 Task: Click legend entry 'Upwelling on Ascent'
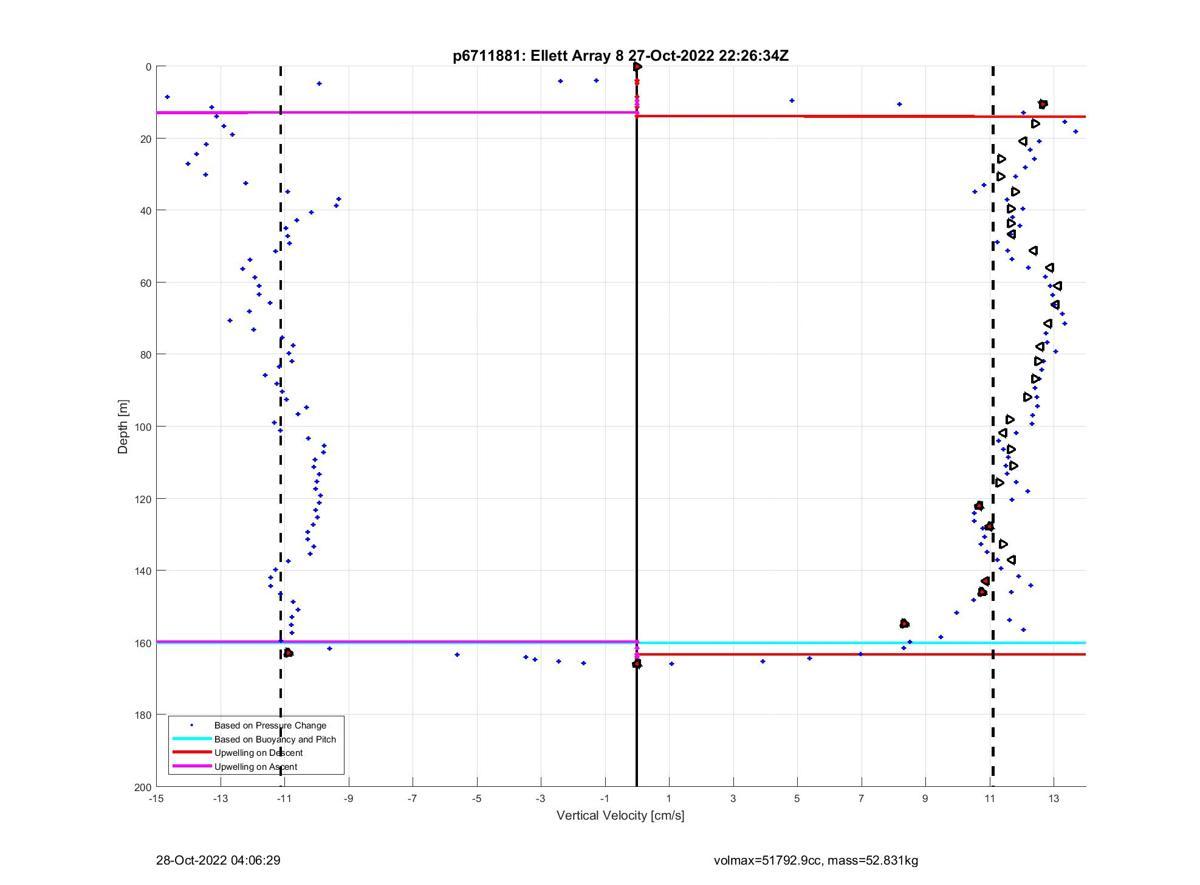[x=255, y=766]
